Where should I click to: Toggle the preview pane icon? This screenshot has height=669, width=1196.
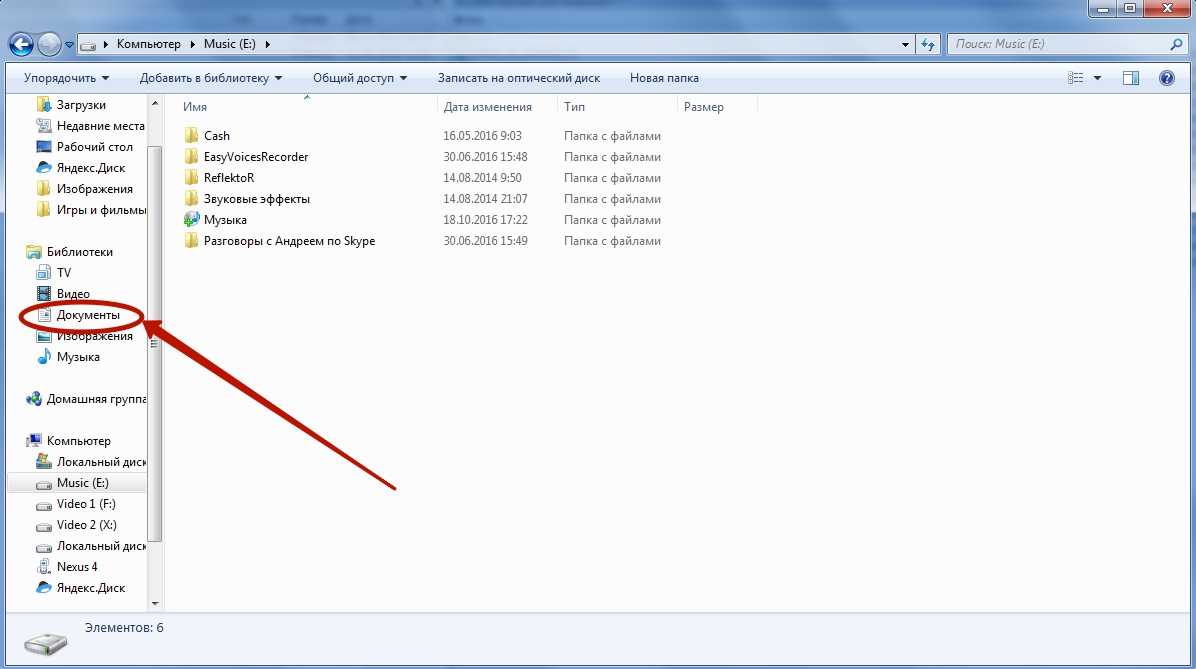[1131, 78]
